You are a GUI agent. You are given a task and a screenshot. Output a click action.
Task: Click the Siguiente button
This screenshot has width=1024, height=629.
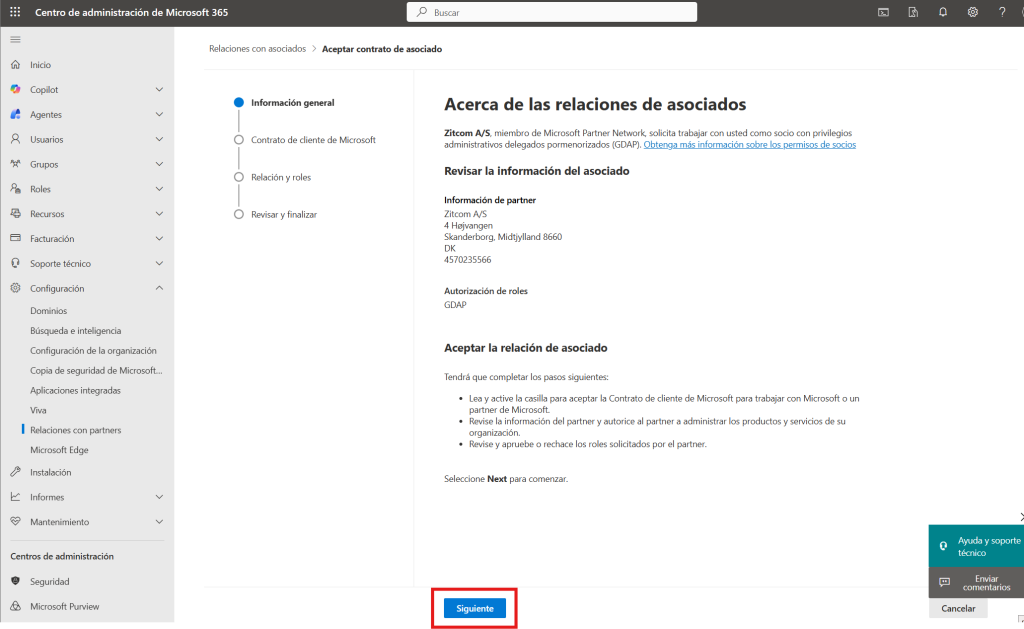point(475,608)
